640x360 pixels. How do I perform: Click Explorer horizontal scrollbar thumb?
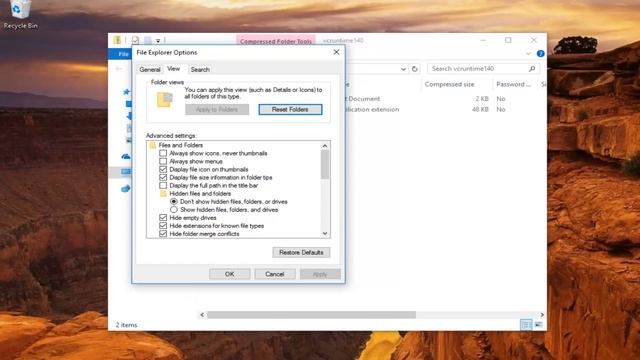[311, 315]
